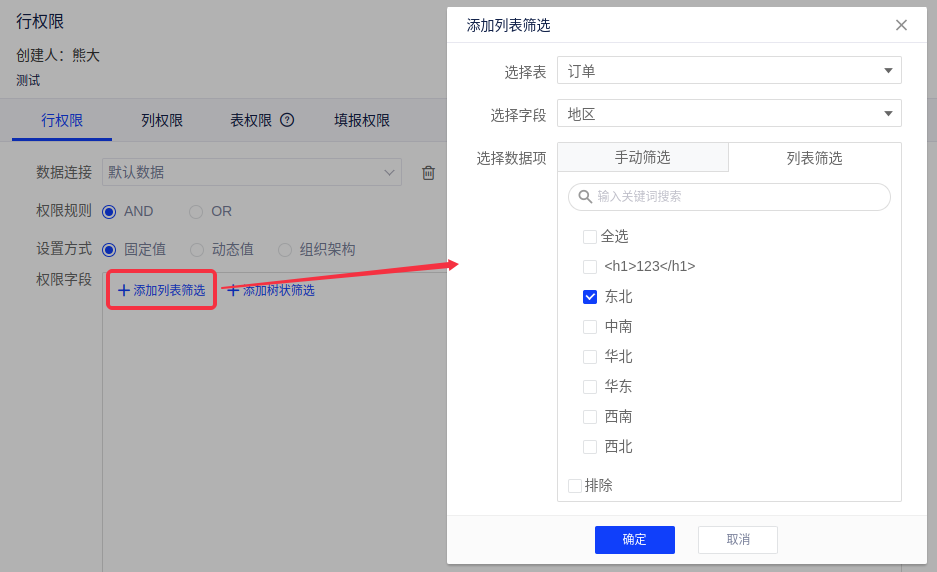The width and height of the screenshot is (937, 572).
Task: Click the 取消 button
Action: pos(737,540)
